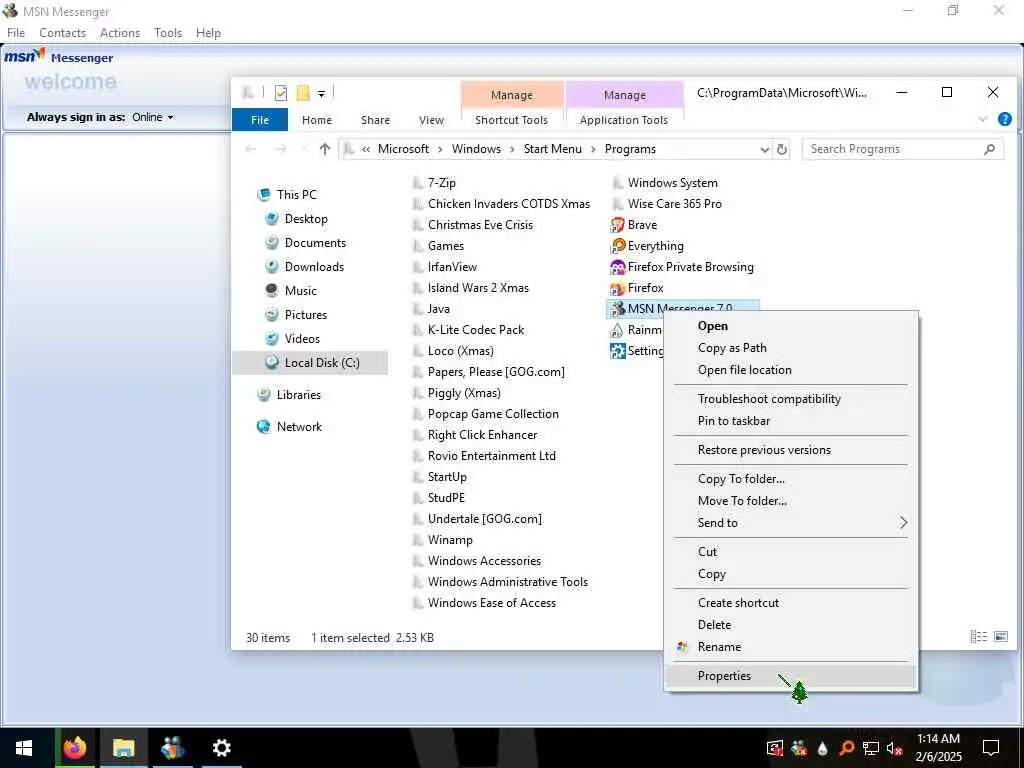Select Pin to taskbar
The height and width of the screenshot is (768, 1024).
pyautogui.click(x=790, y=421)
